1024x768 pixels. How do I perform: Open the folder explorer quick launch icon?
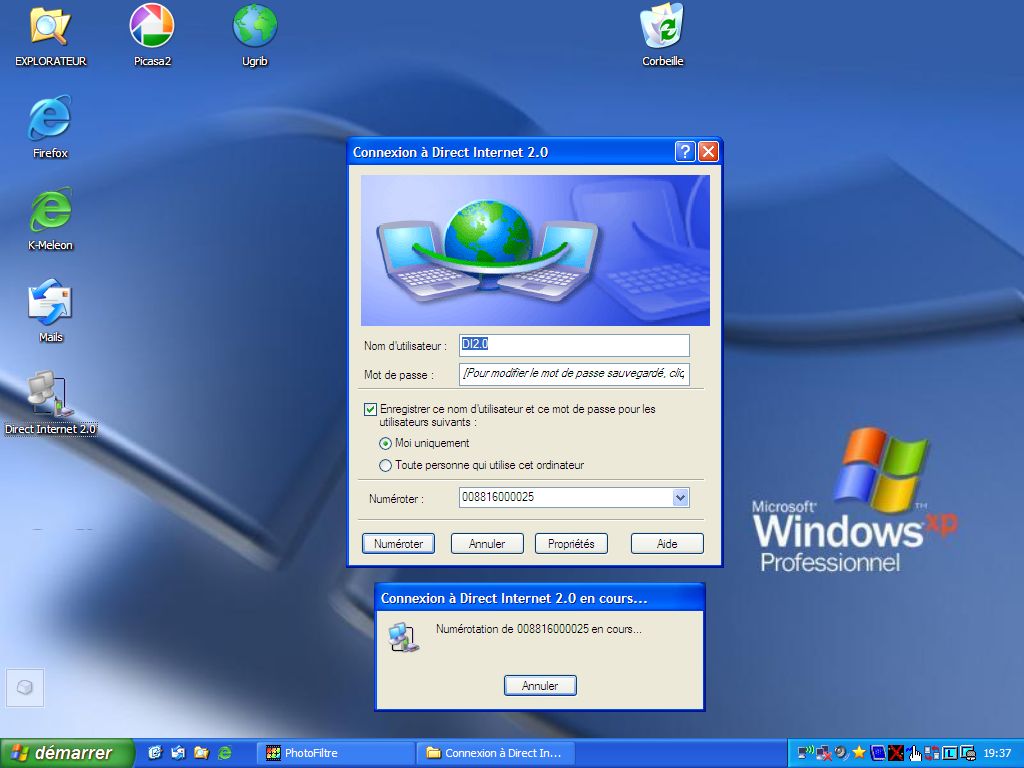tap(201, 753)
